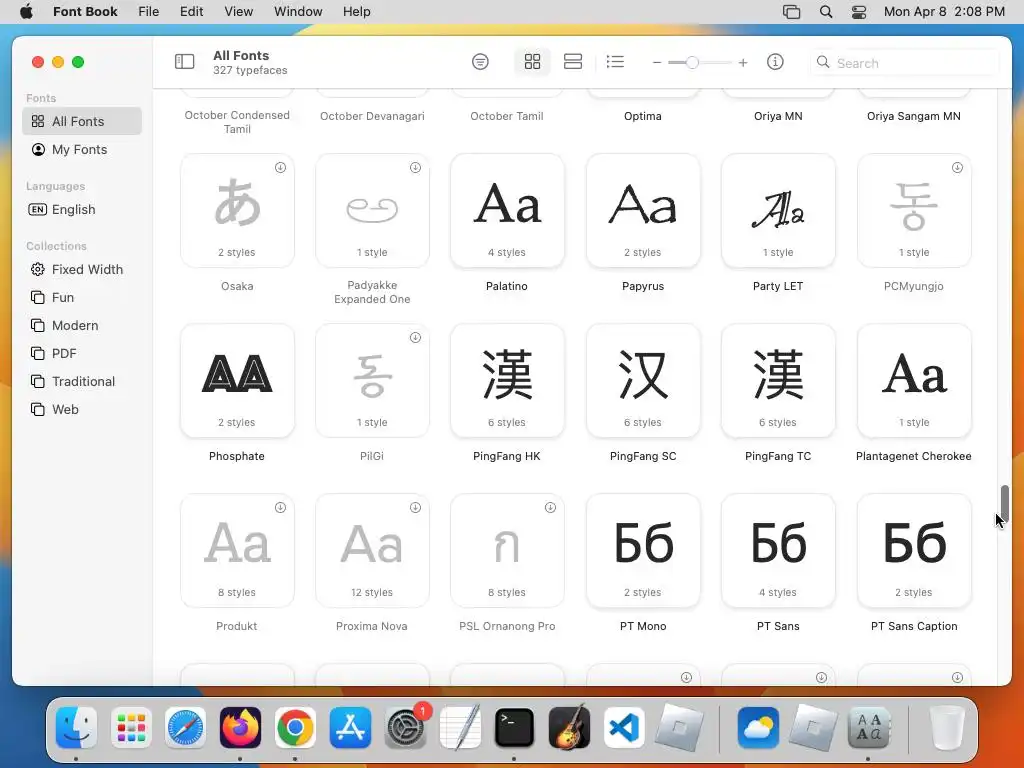Screen dimensions: 1024x768
Task: Open the File menu
Action: pos(149,12)
